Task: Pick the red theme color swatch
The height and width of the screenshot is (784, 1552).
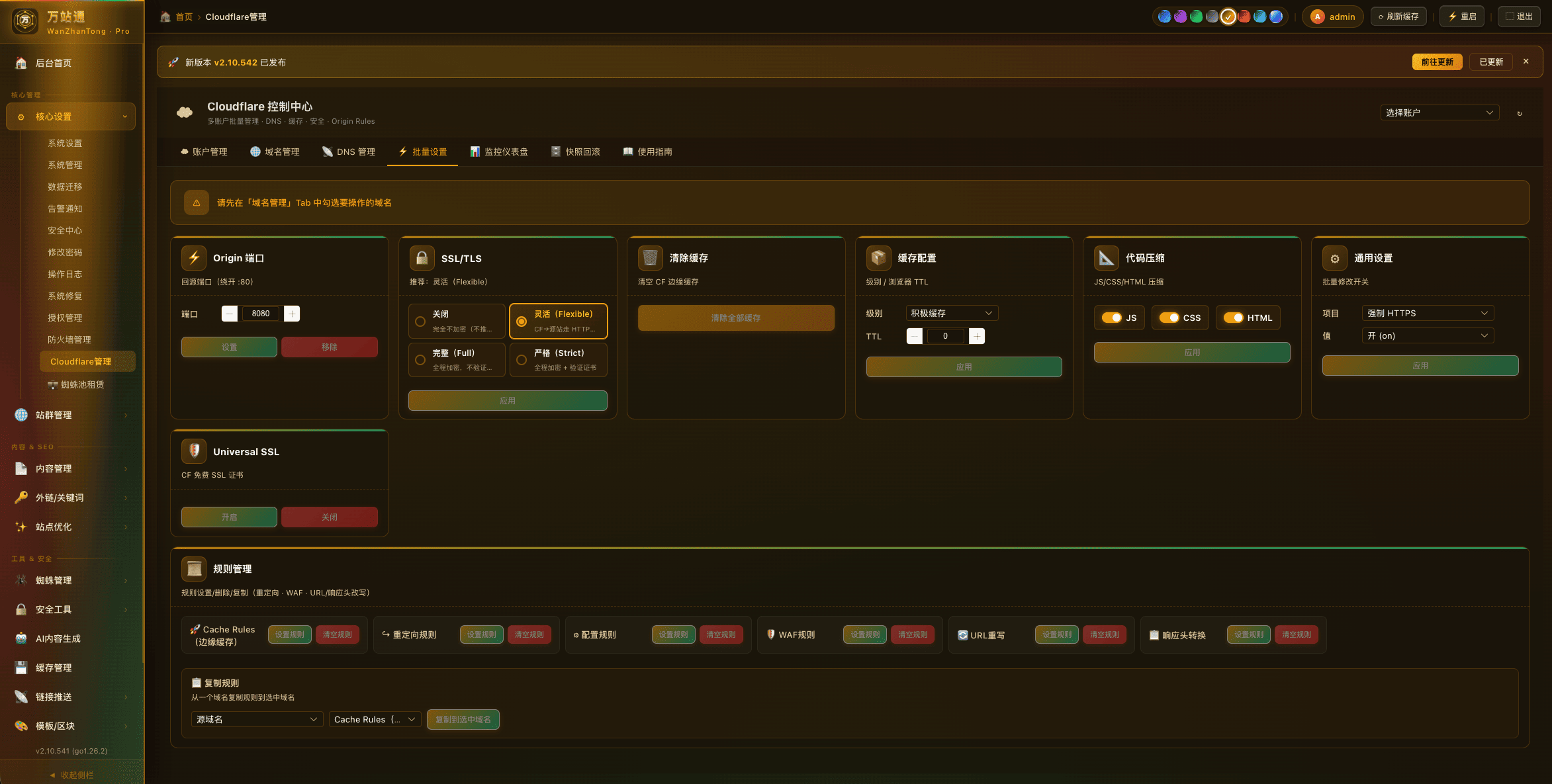Action: pos(1244,17)
